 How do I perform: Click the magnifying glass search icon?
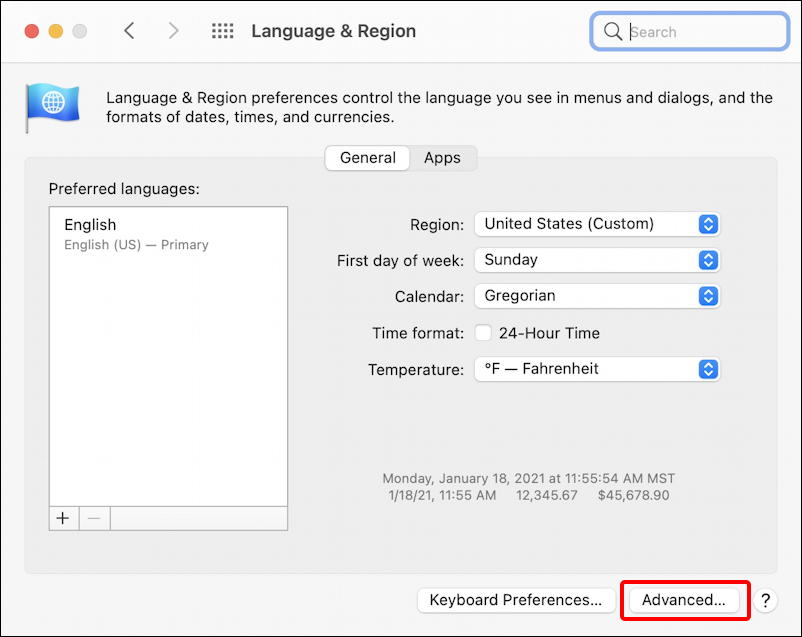612,32
